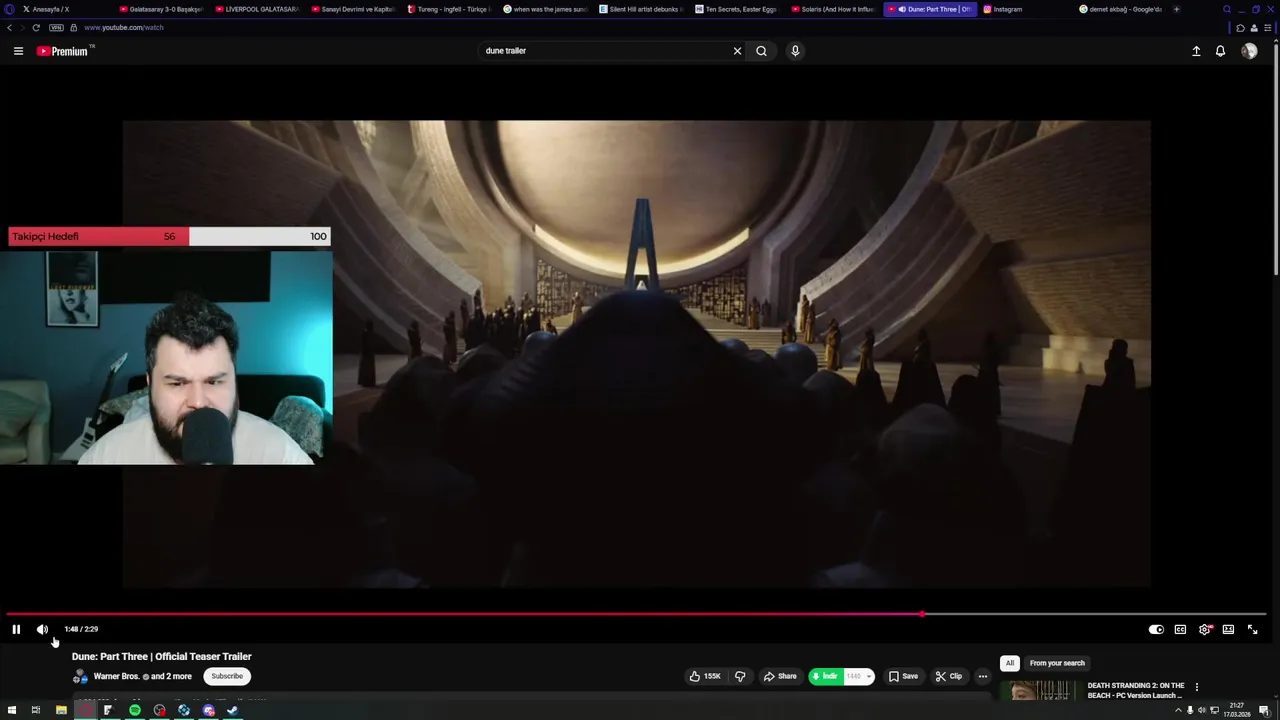Open the Create upload icon
Screen dimensions: 1280x720
[x=1196, y=51]
